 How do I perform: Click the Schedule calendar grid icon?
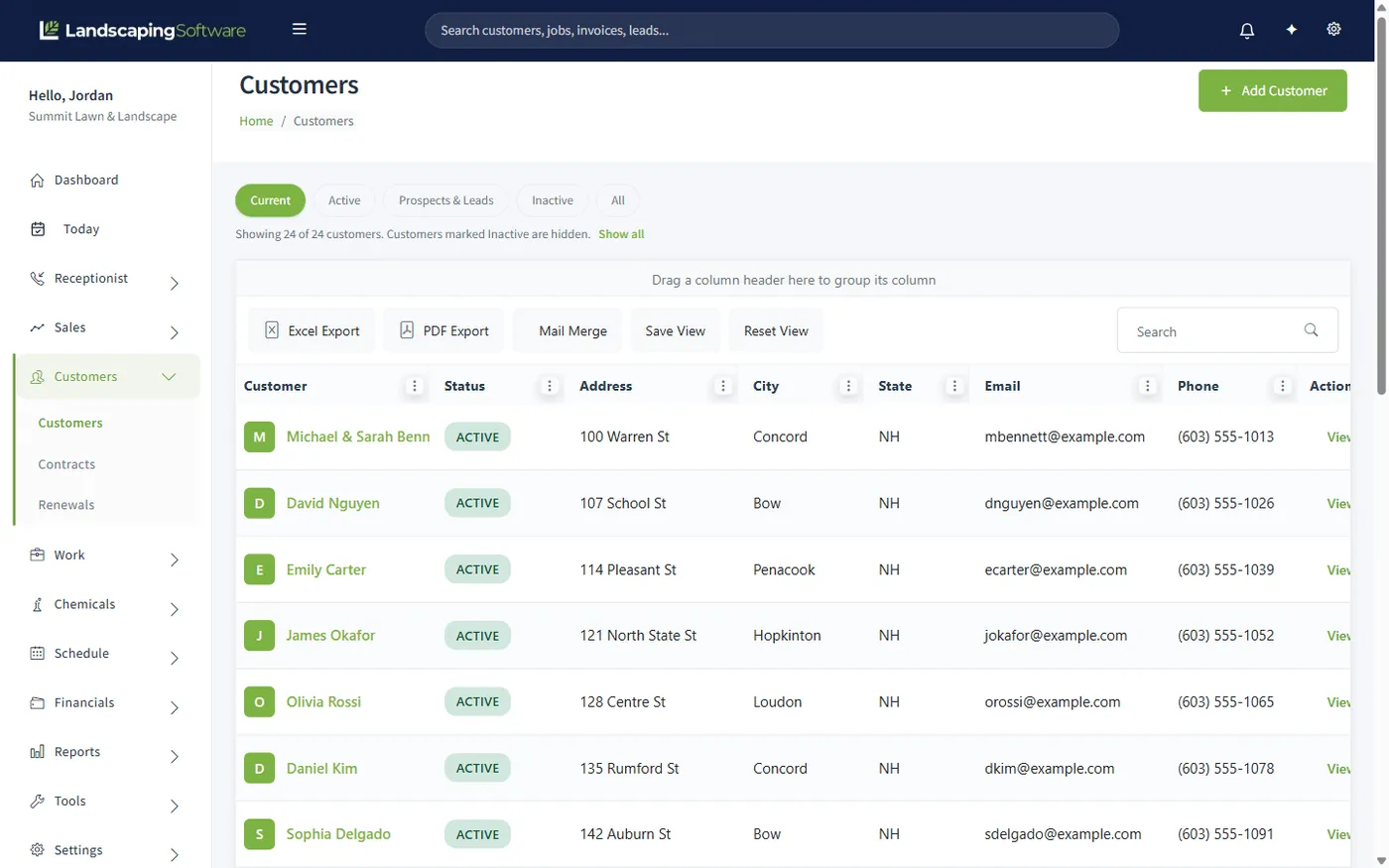(38, 653)
